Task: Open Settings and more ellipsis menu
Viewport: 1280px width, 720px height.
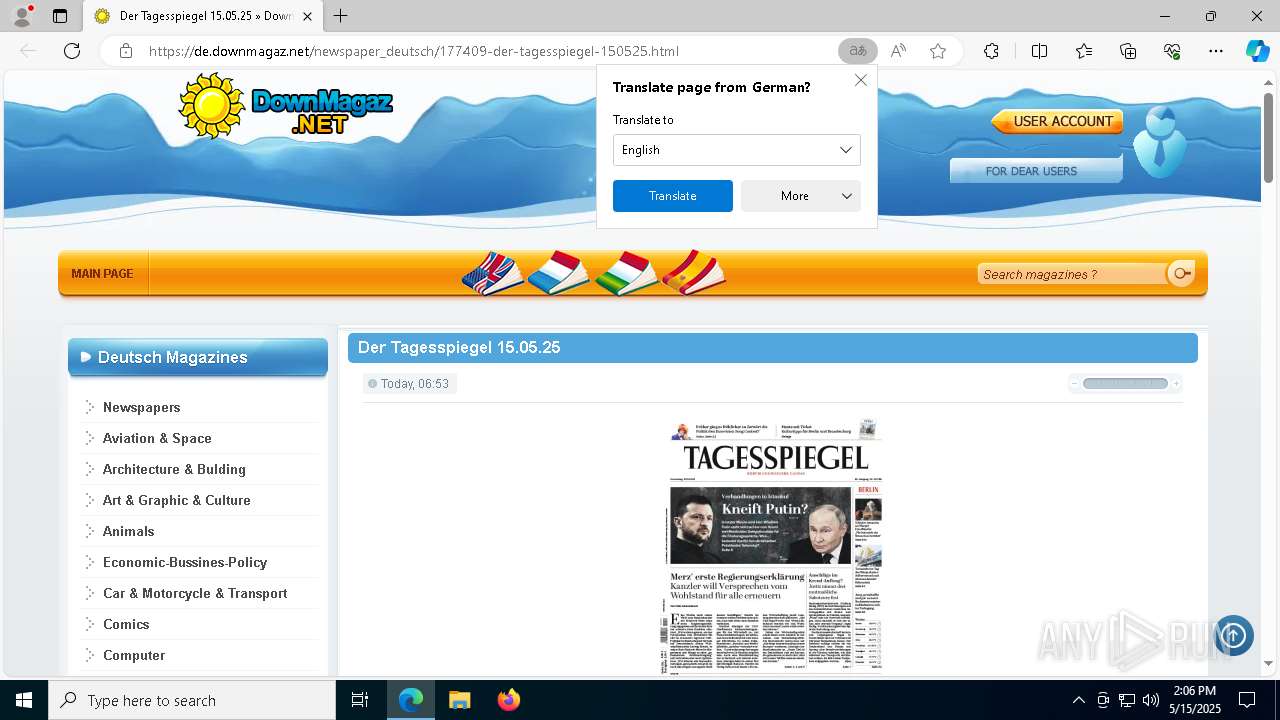Action: [x=1216, y=51]
